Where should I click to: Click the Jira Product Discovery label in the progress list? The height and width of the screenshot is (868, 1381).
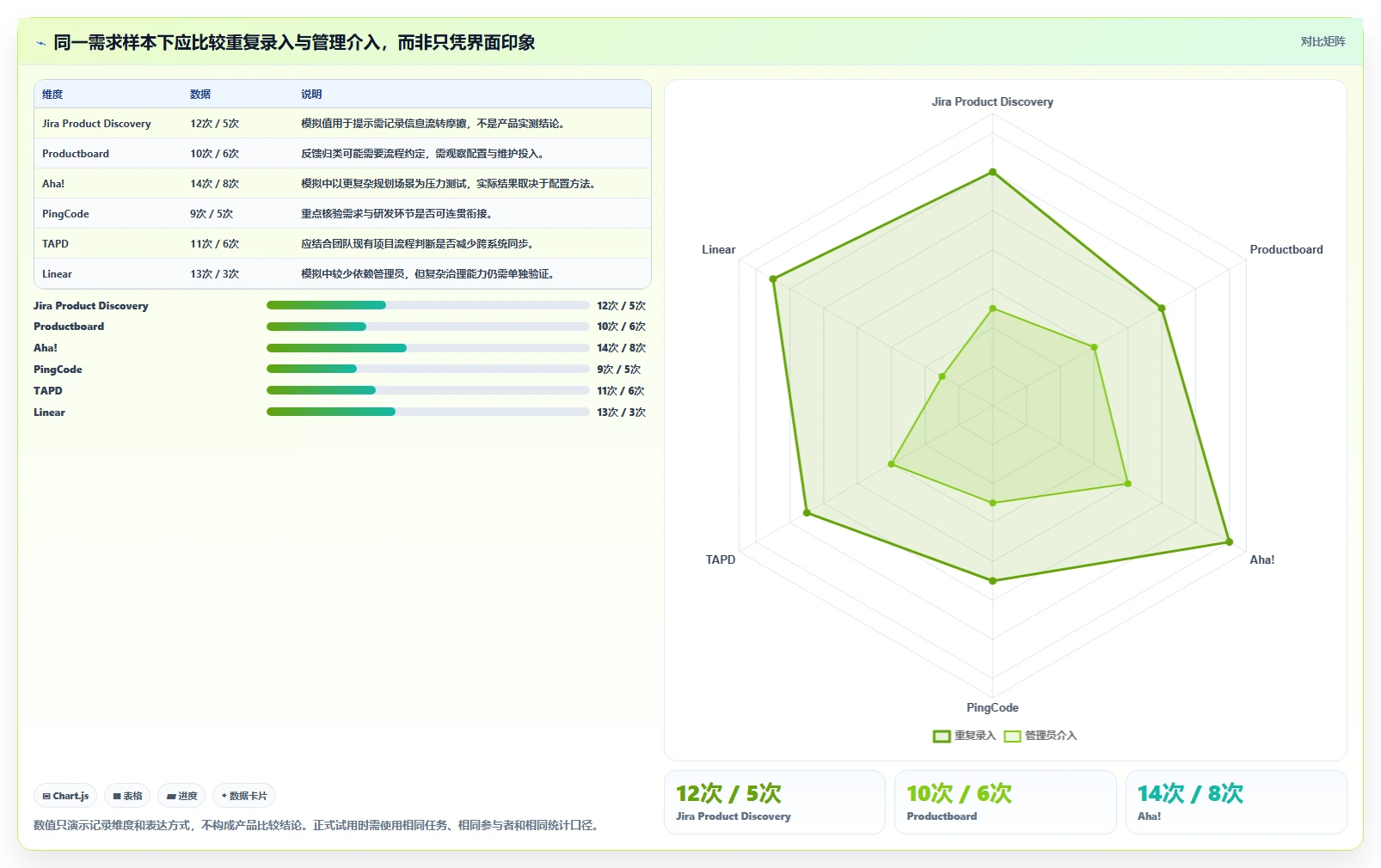[91, 306]
